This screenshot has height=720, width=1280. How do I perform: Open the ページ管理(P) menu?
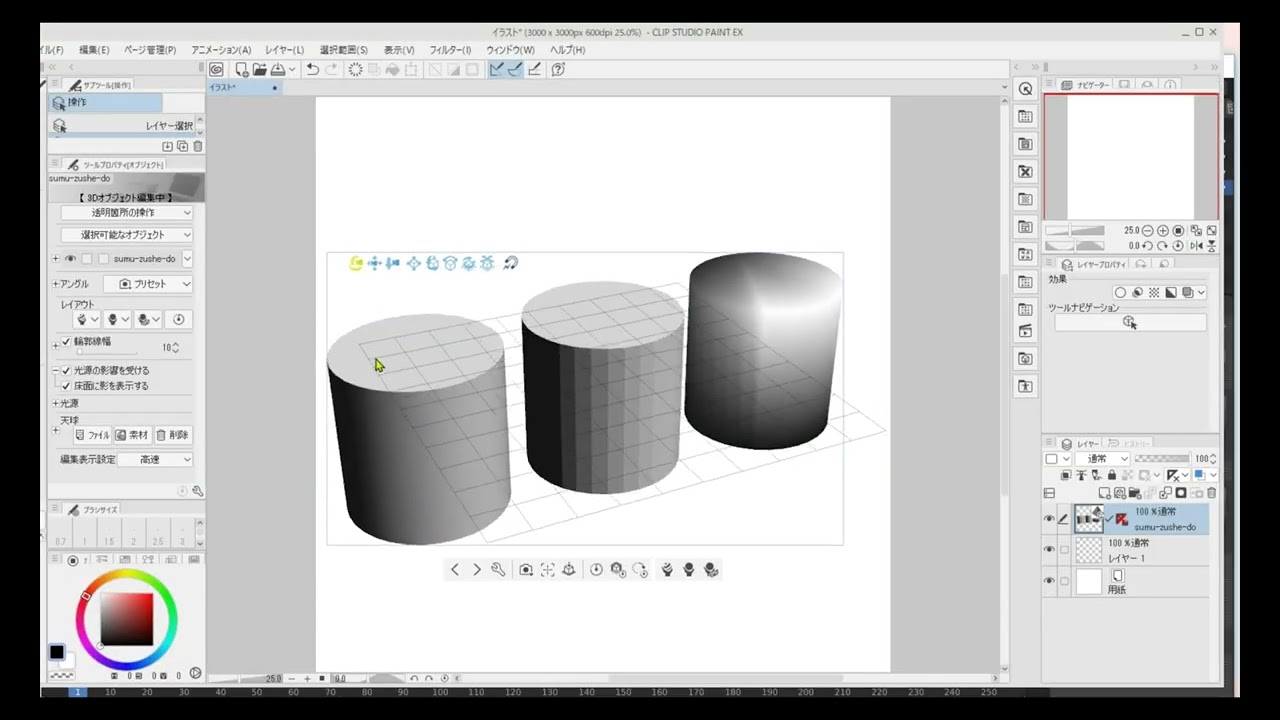149,50
